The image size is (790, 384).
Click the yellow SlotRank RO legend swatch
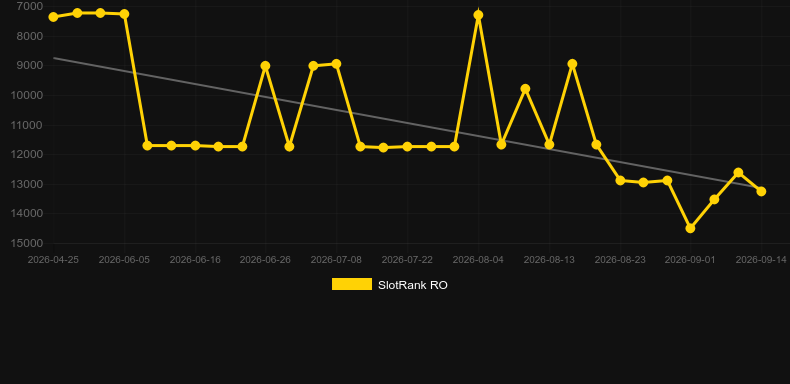point(352,284)
